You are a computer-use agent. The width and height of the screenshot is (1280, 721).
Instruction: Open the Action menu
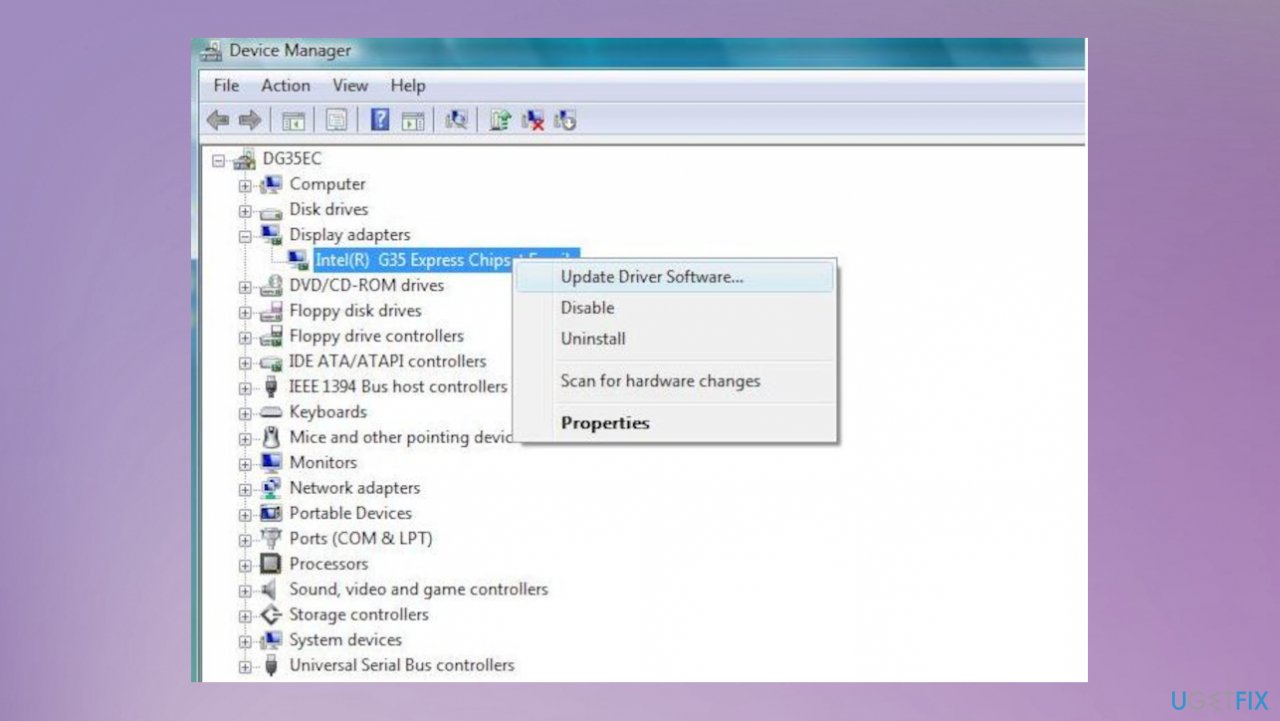click(285, 86)
